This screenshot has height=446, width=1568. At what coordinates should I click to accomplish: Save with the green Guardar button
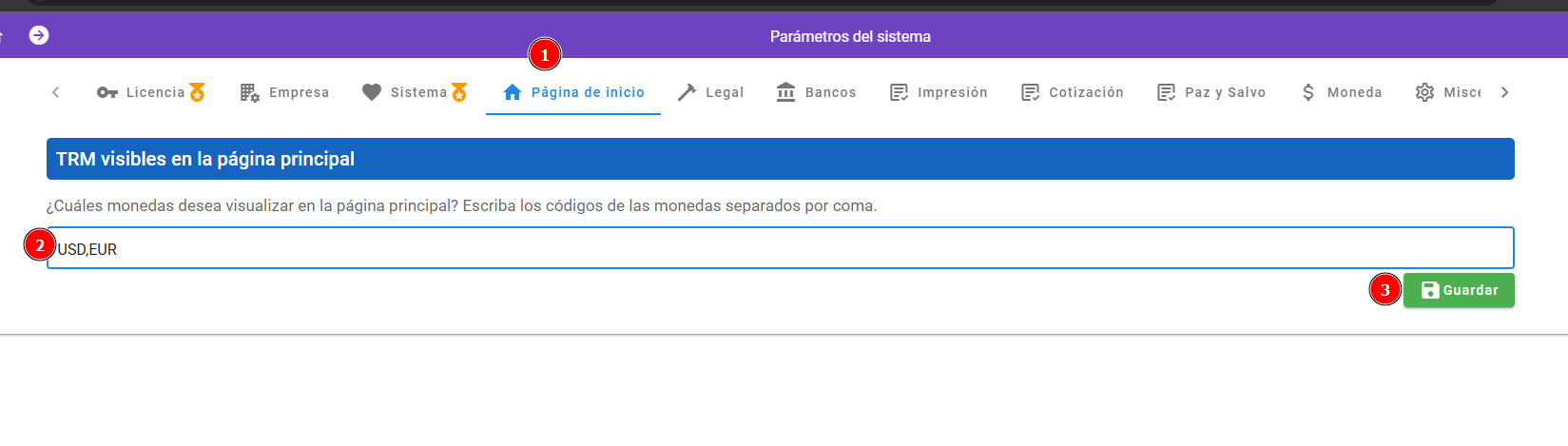[x=1459, y=290]
